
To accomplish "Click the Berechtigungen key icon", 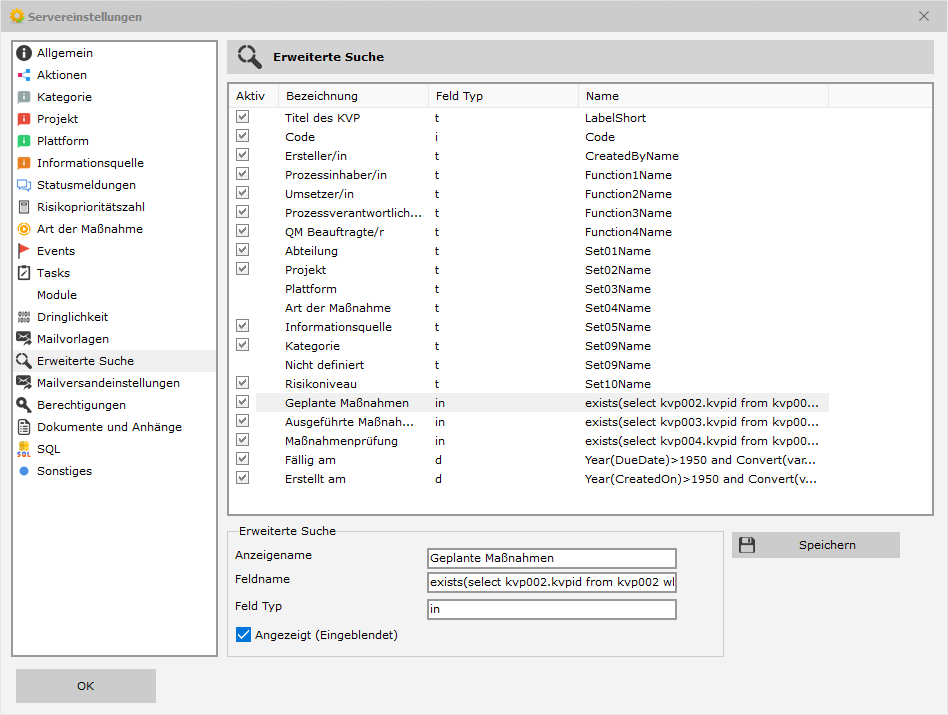I will pyautogui.click(x=24, y=405).
